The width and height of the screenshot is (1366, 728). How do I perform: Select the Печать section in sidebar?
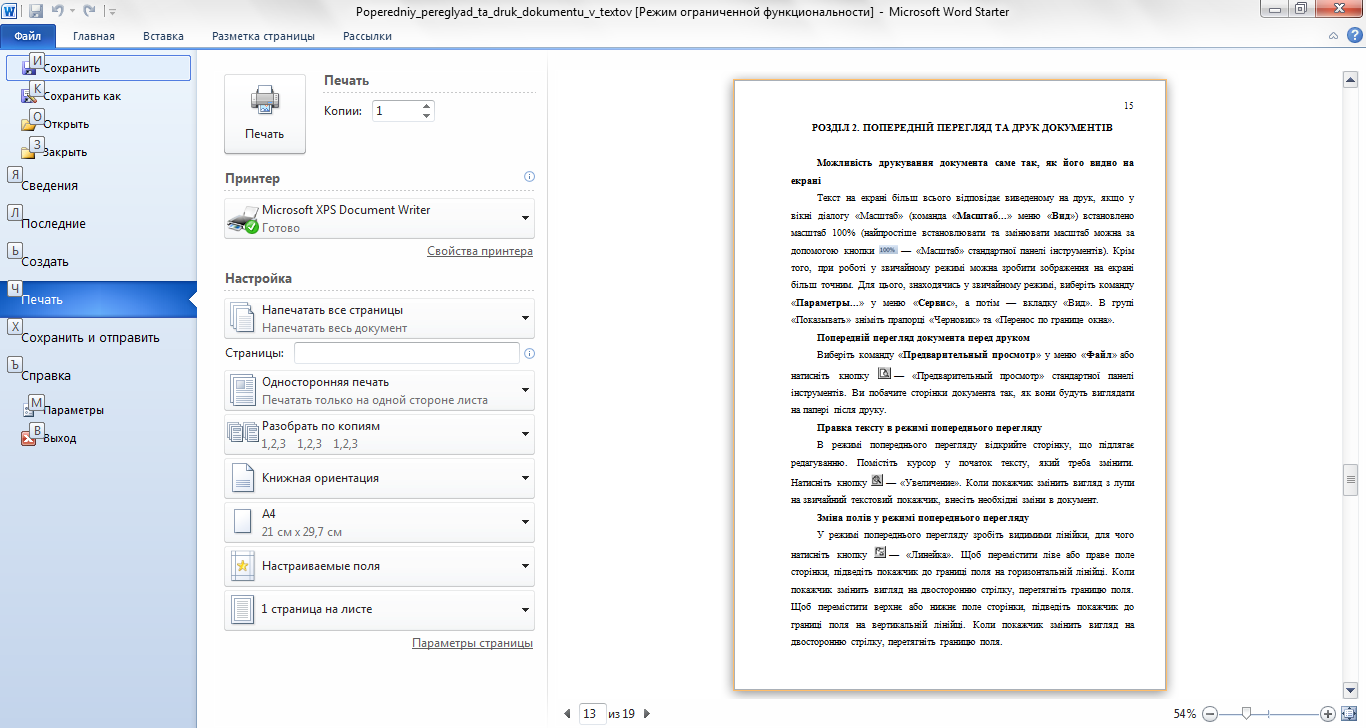(x=98, y=300)
